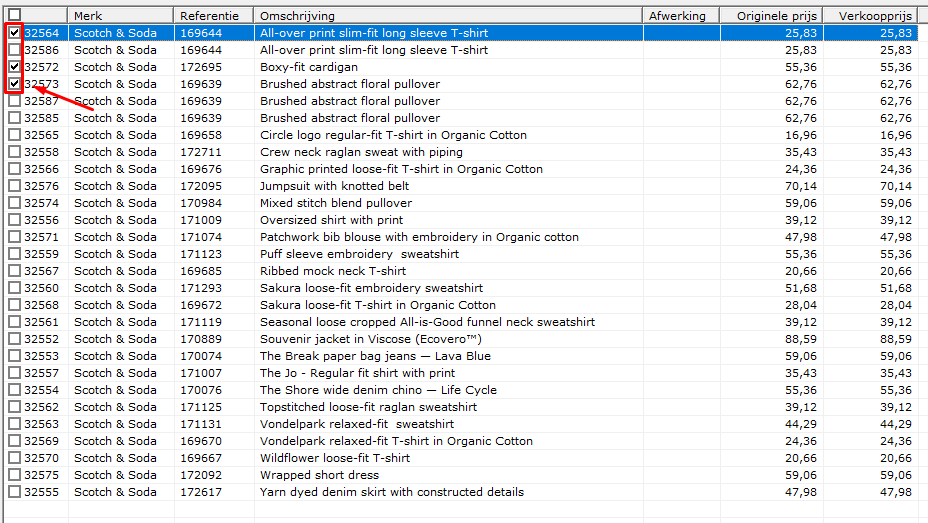Check the checkbox for row 32555
The image size is (928, 523).
[15, 492]
